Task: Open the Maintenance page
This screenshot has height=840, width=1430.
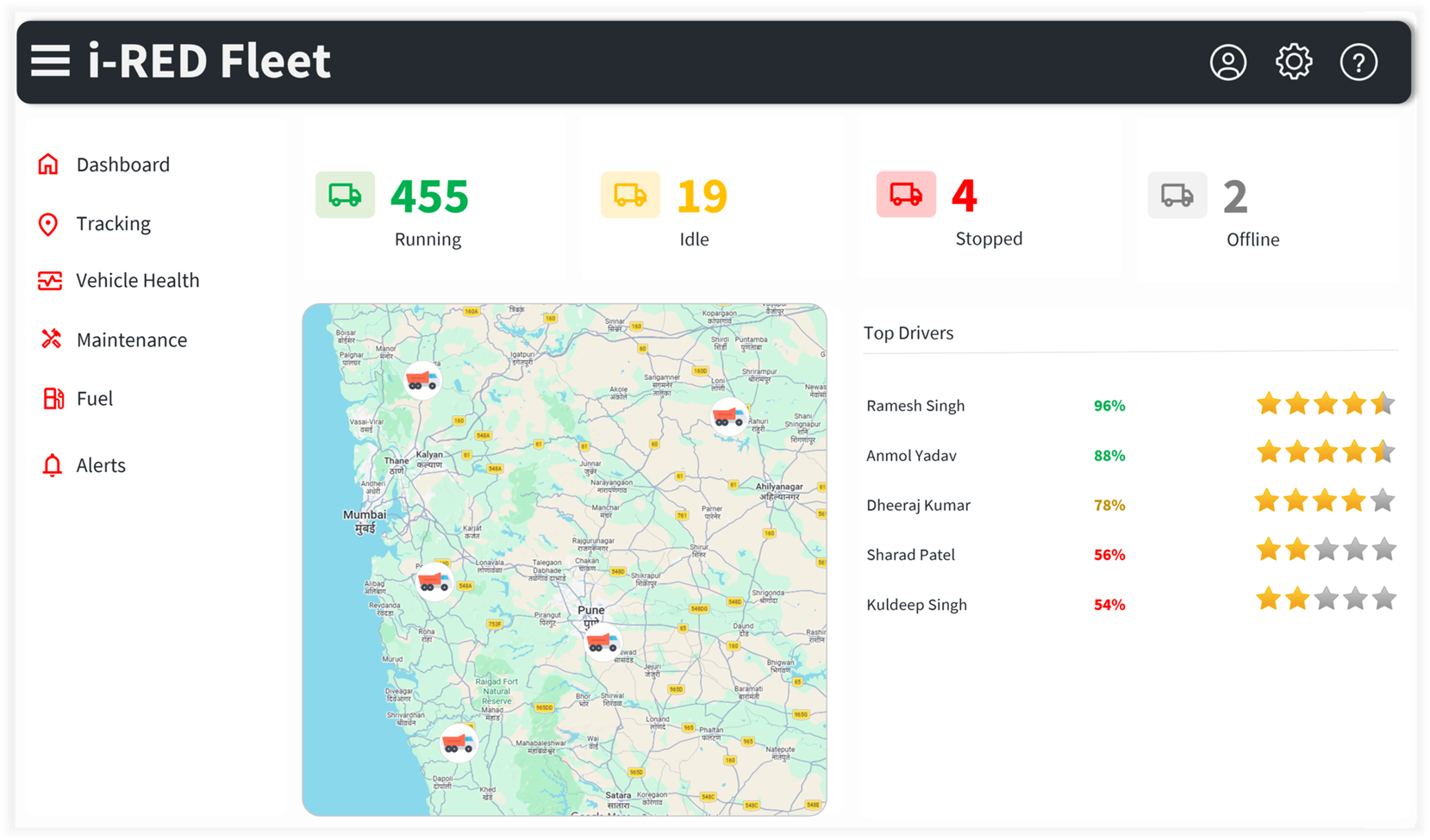Action: [x=131, y=340]
